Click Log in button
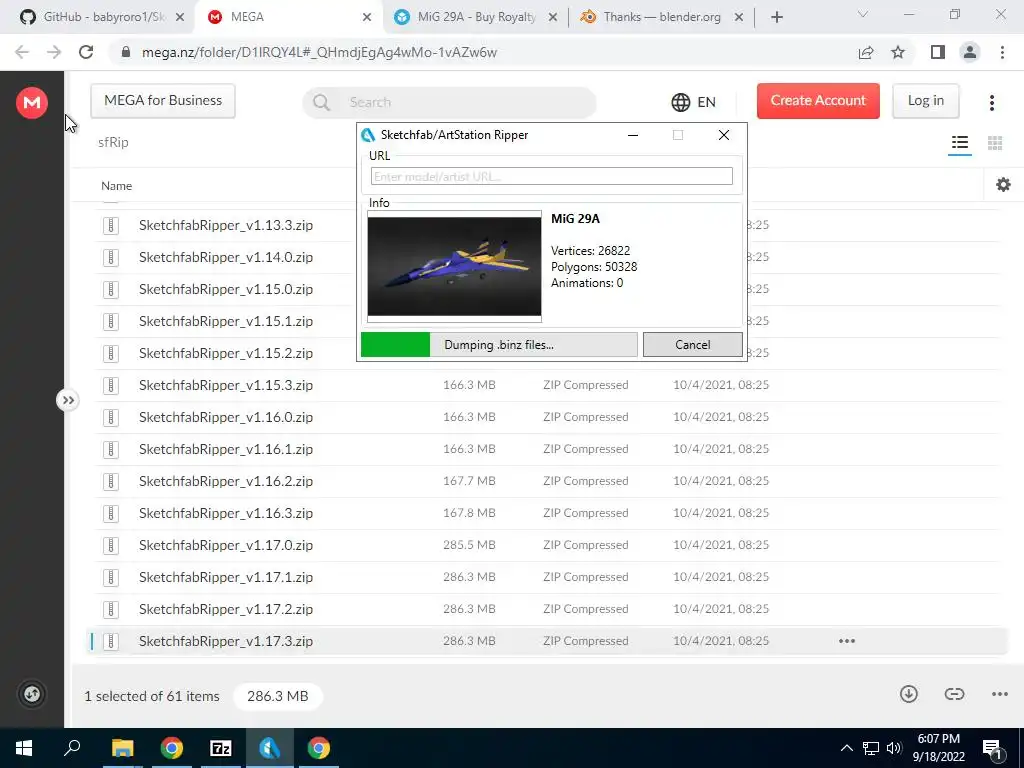1024x768 pixels. [925, 101]
